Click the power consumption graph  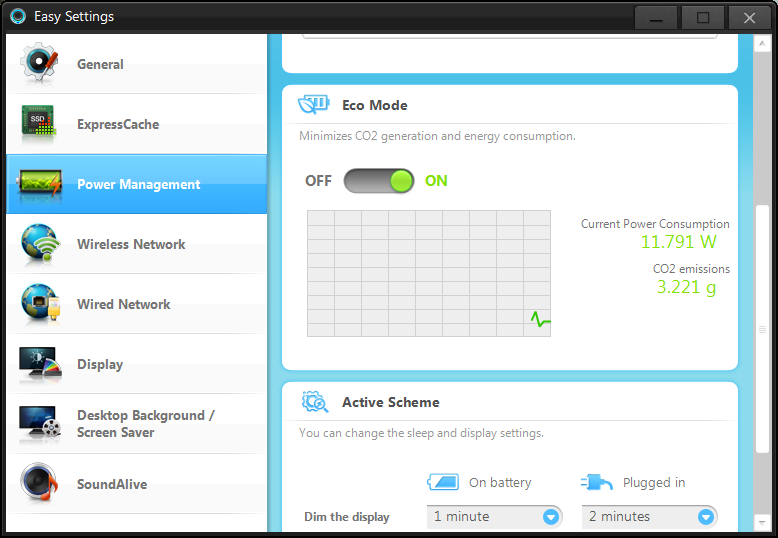tap(428, 273)
